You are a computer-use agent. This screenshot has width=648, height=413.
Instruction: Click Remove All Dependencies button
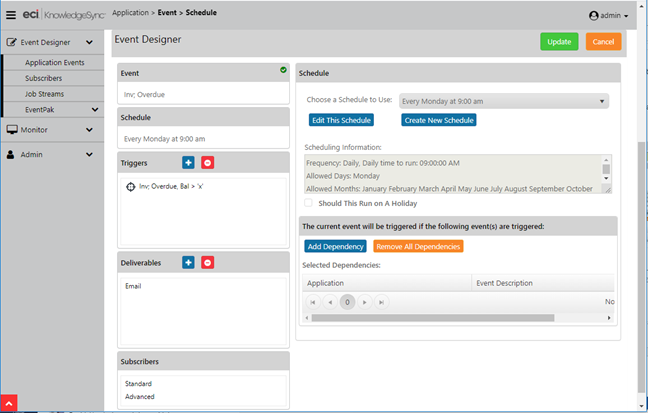[418, 246]
